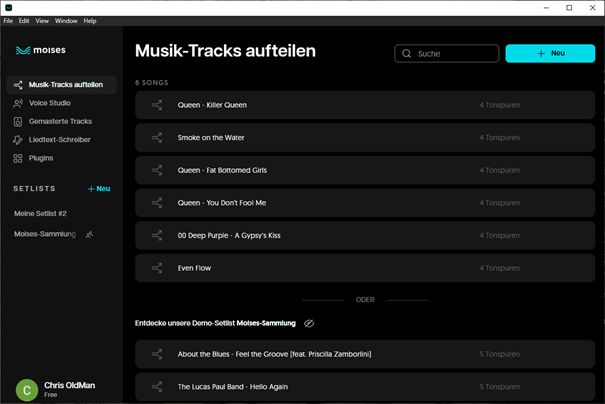Click 4 Tonspuren label on Even Flow row

500,268
